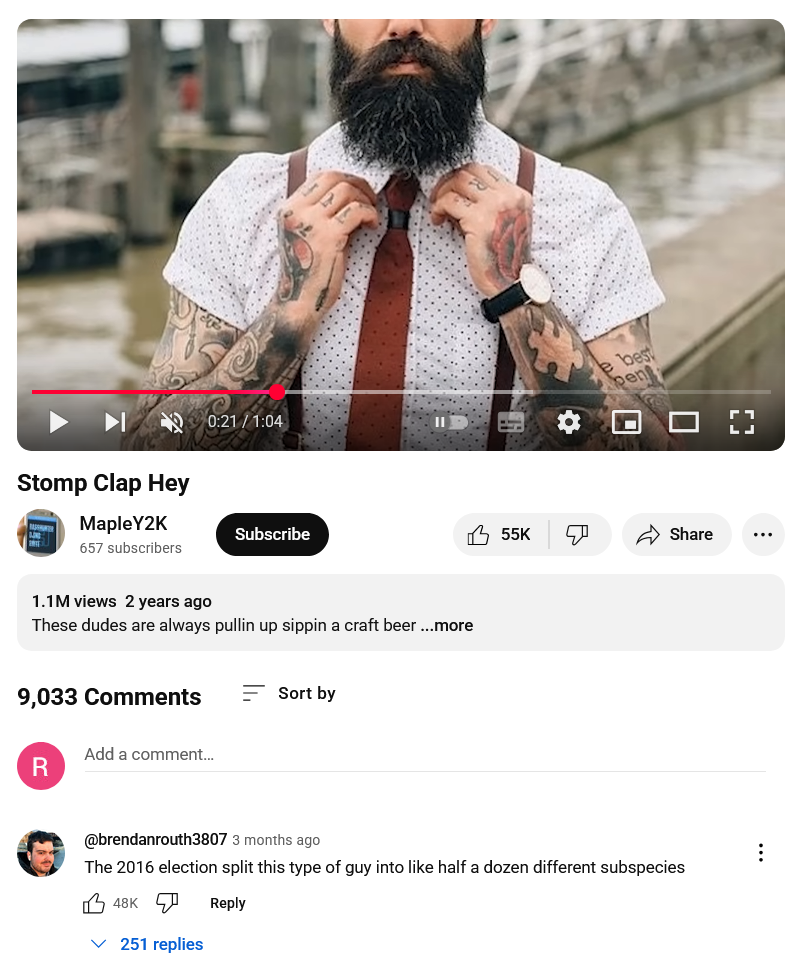The height and width of the screenshot is (975, 810).
Task: Open the Sort by comments menu
Action: [x=289, y=693]
